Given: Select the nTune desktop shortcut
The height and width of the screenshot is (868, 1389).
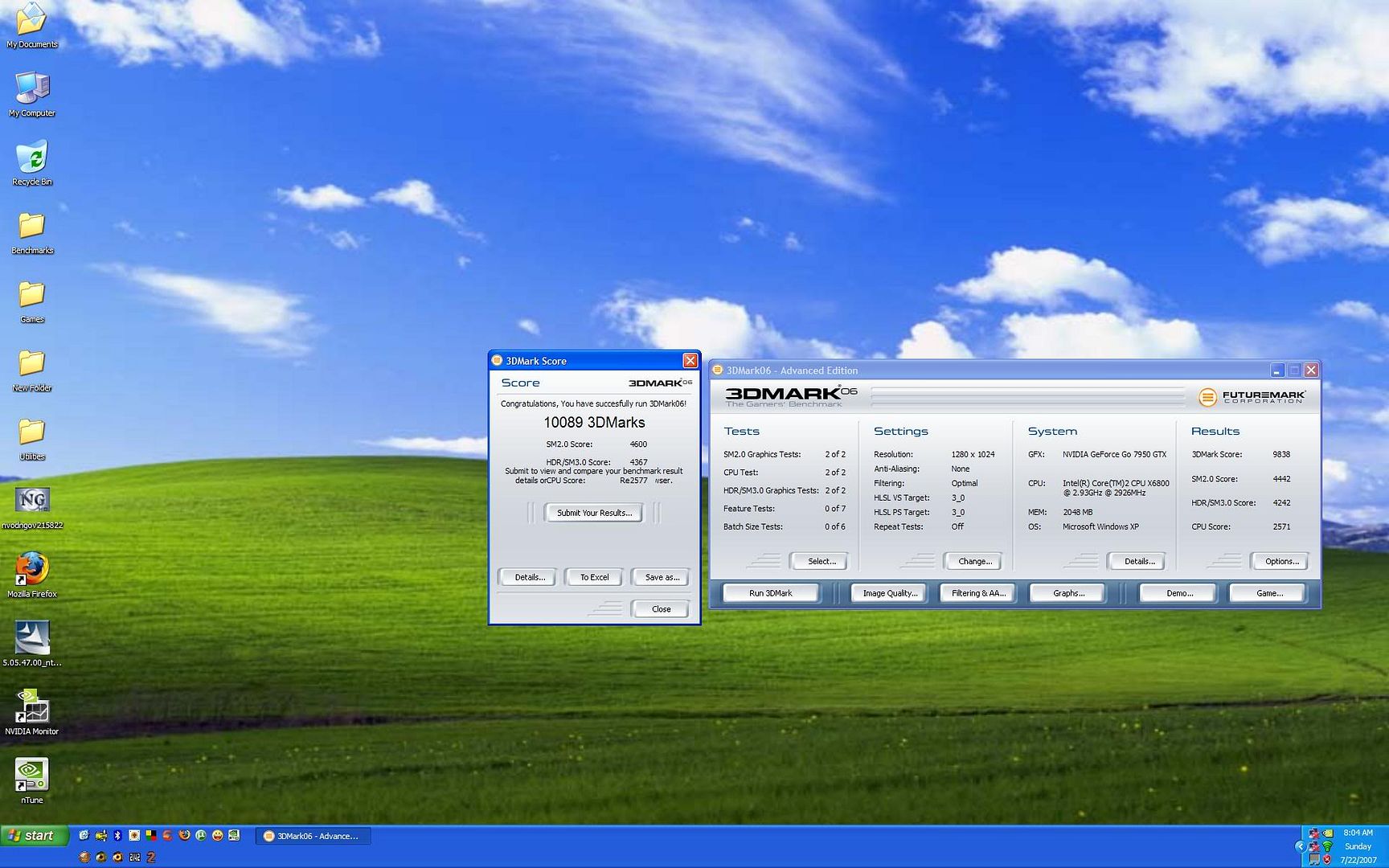Looking at the screenshot, I should 32,780.
